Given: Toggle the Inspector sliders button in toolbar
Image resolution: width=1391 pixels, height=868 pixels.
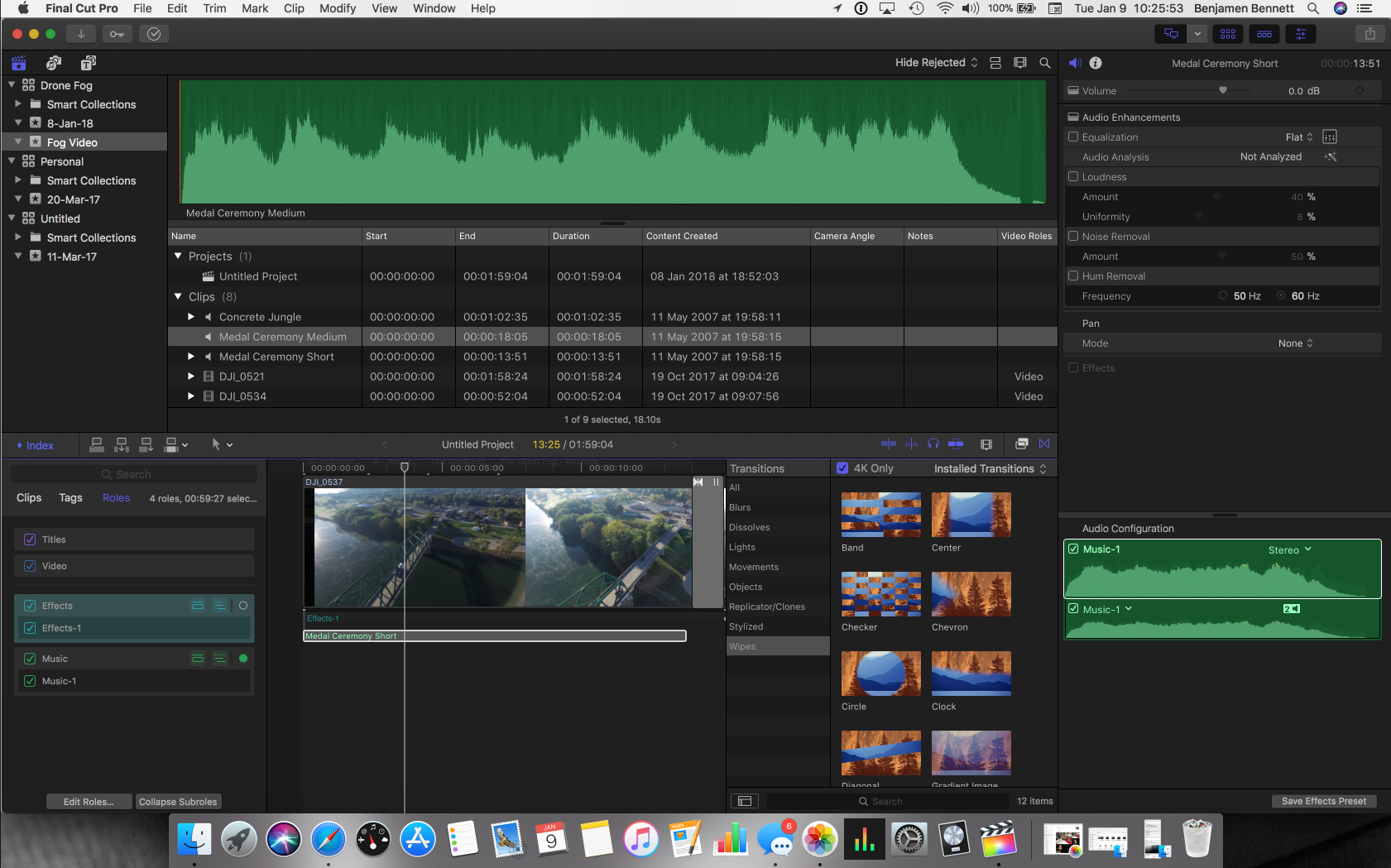Looking at the screenshot, I should click(1301, 34).
